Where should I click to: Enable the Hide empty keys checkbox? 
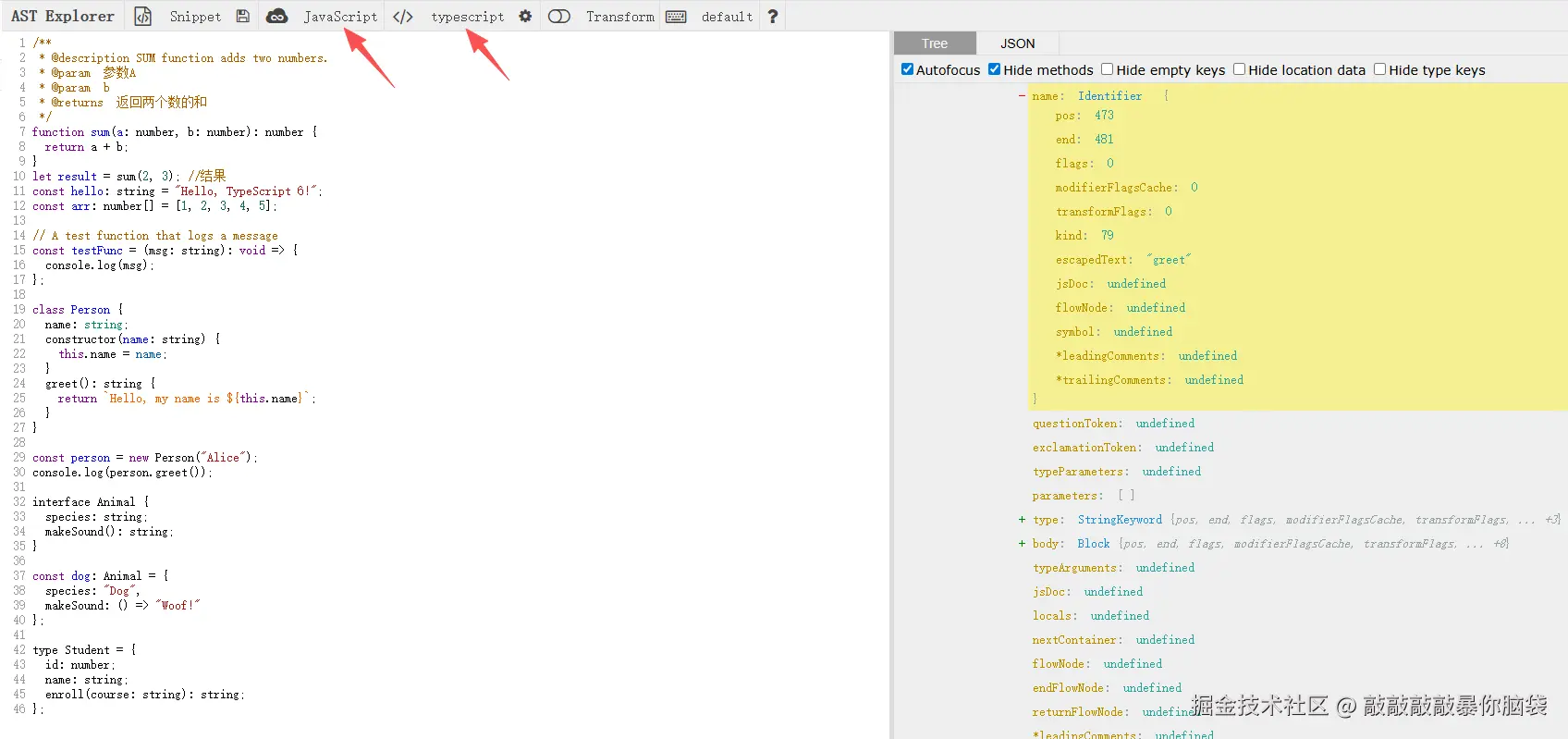[1108, 69]
